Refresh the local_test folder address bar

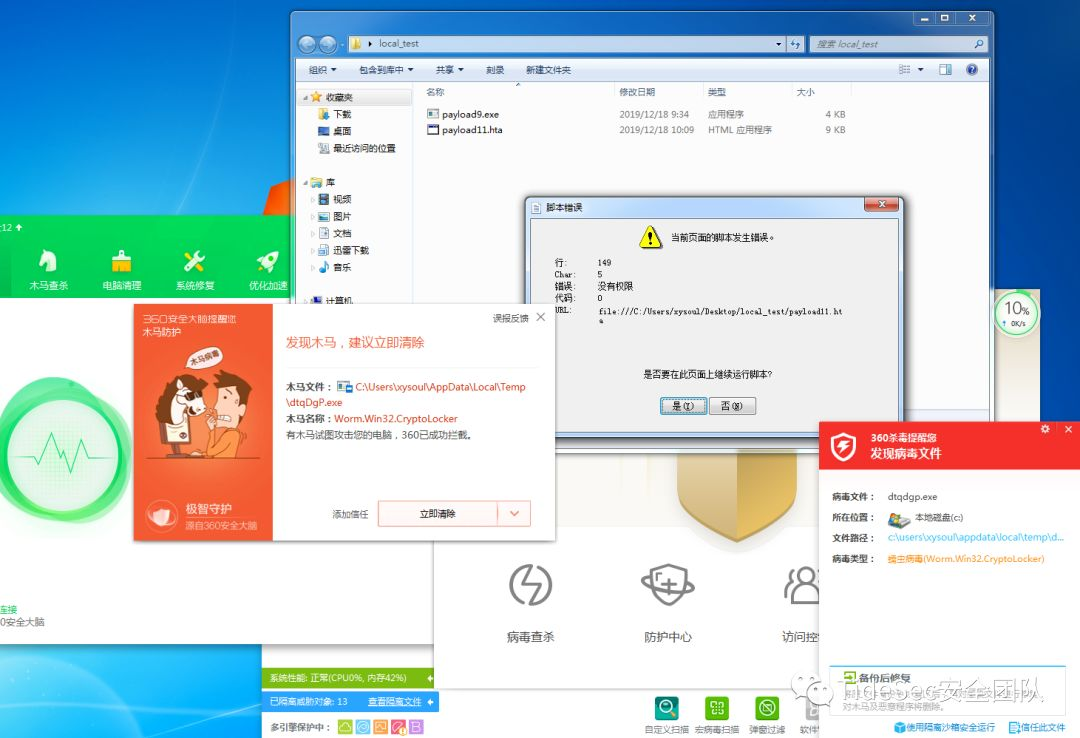(x=796, y=43)
